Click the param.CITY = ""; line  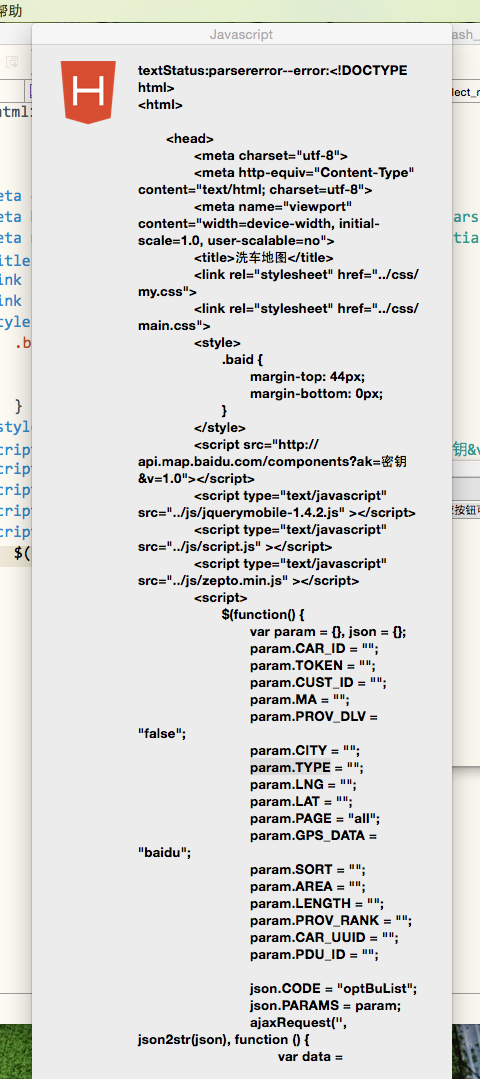pyautogui.click(x=305, y=751)
